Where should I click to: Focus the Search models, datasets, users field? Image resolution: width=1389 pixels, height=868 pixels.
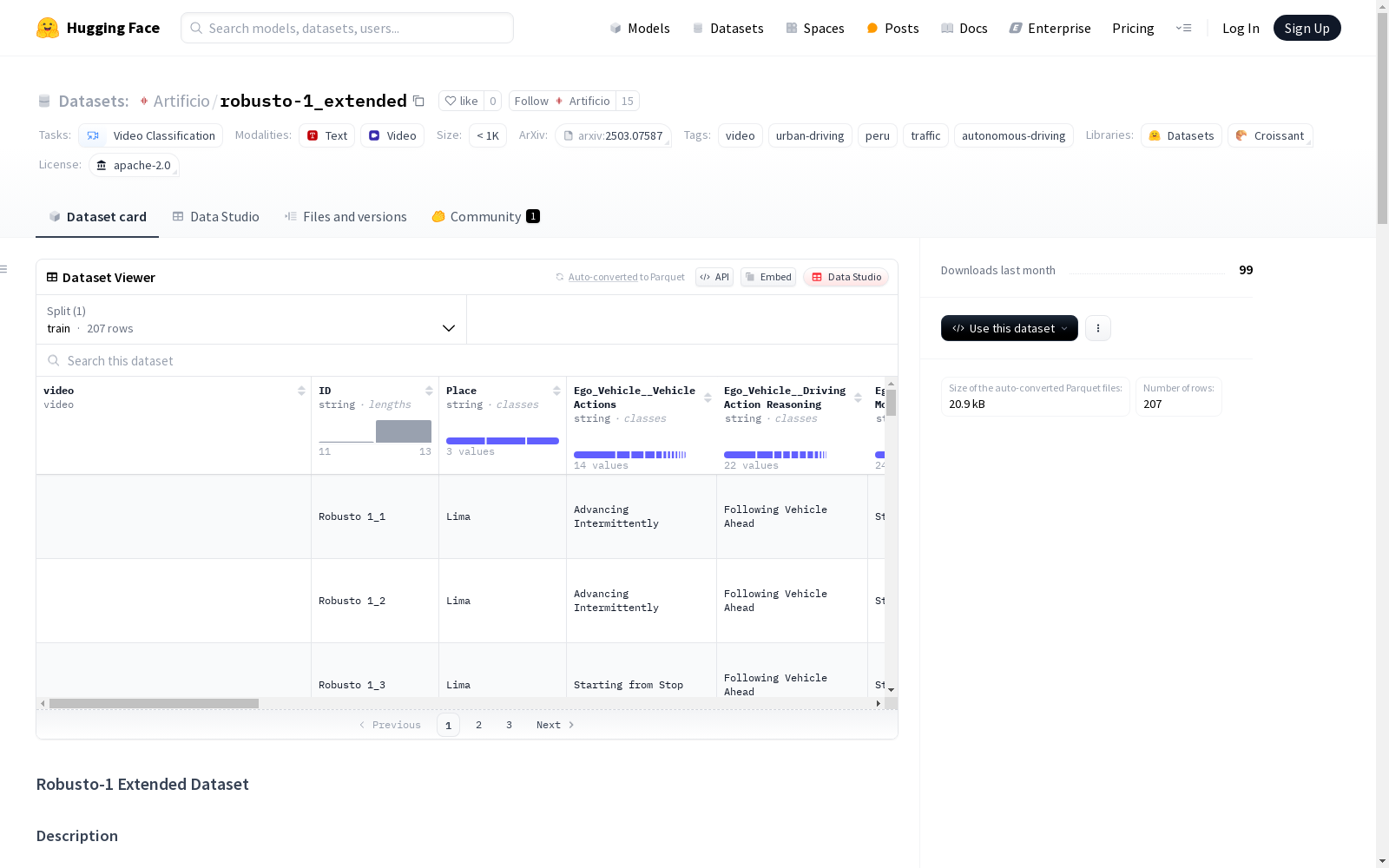pyautogui.click(x=347, y=28)
